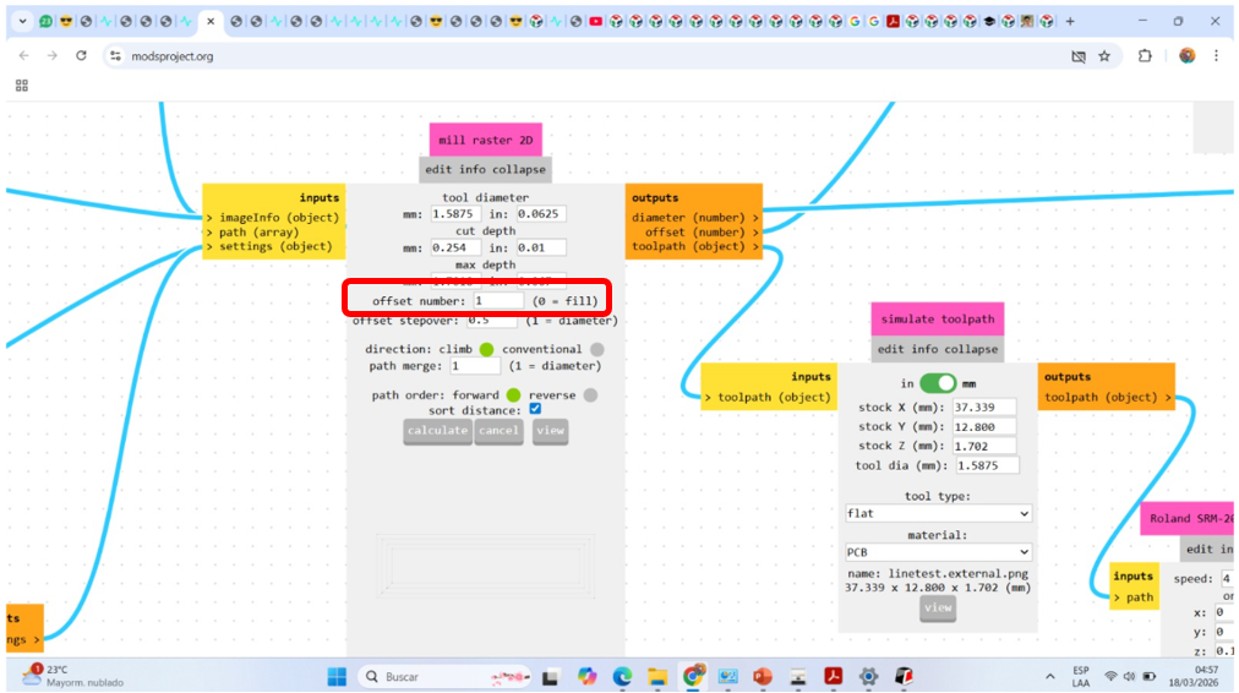Open the material dropdown showing PCB
Screen dimensions: 1239x693
click(x=938, y=552)
